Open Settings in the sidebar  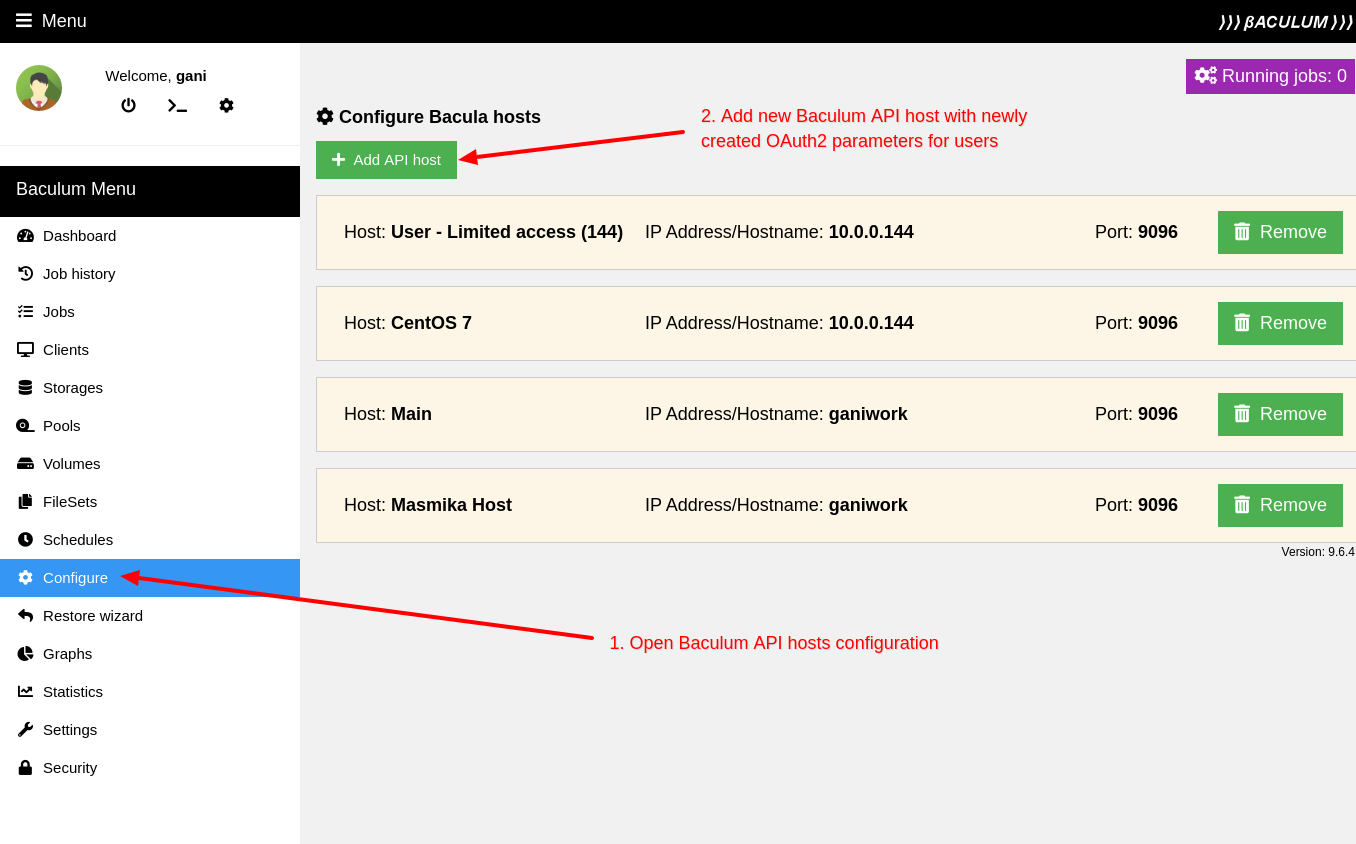click(x=150, y=730)
